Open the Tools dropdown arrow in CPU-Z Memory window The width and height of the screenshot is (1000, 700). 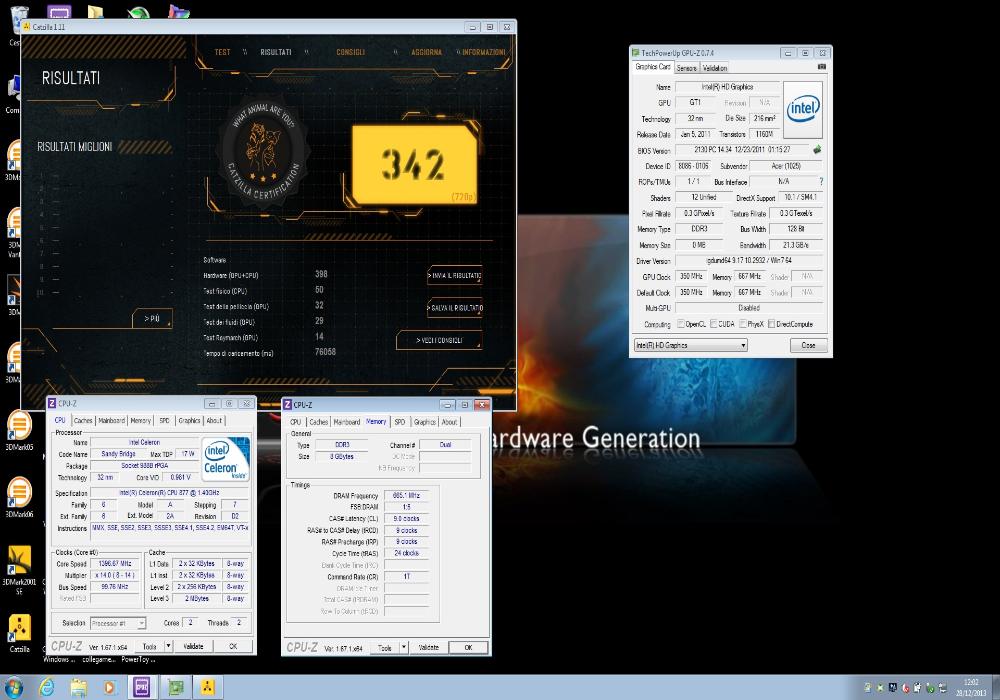click(404, 647)
